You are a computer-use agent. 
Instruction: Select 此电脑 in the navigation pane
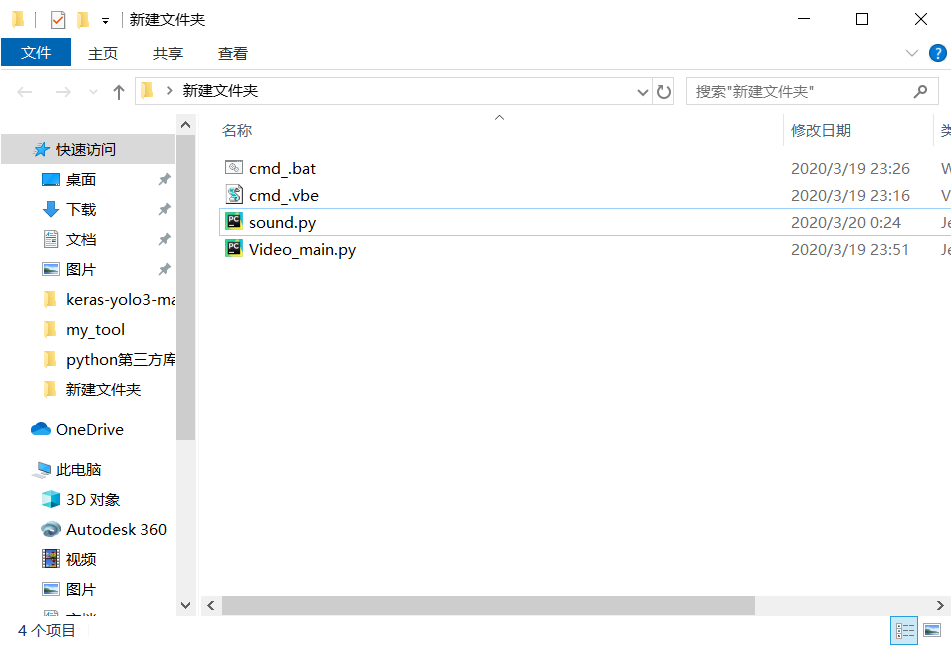(78, 470)
